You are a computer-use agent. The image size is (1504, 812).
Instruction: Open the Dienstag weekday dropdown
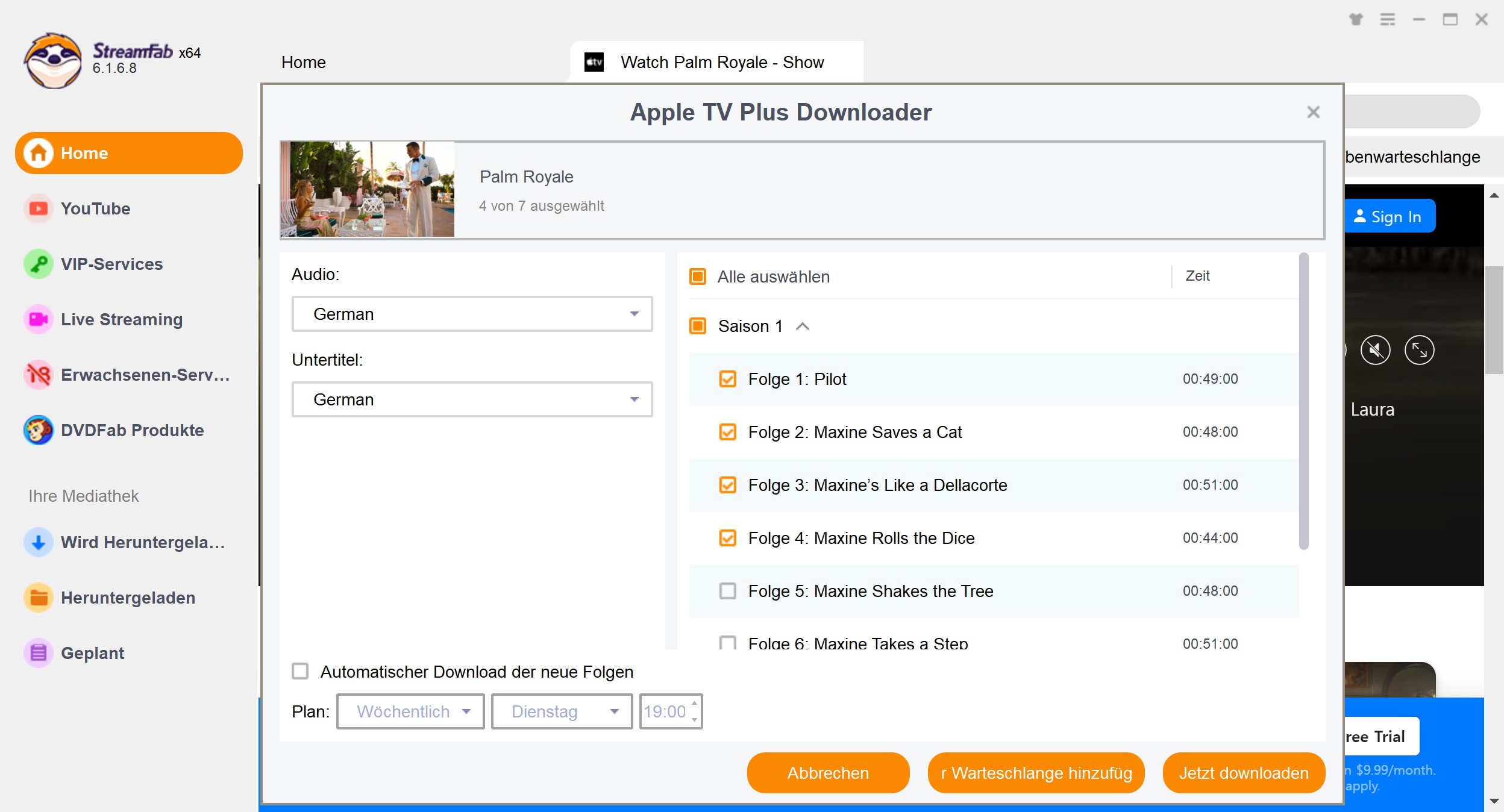click(x=562, y=711)
